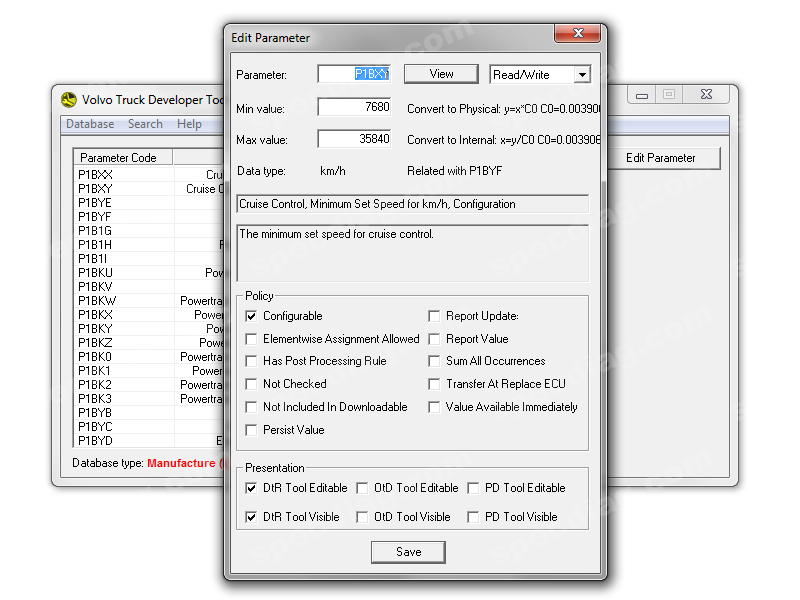Open the Help menu

pyautogui.click(x=189, y=124)
